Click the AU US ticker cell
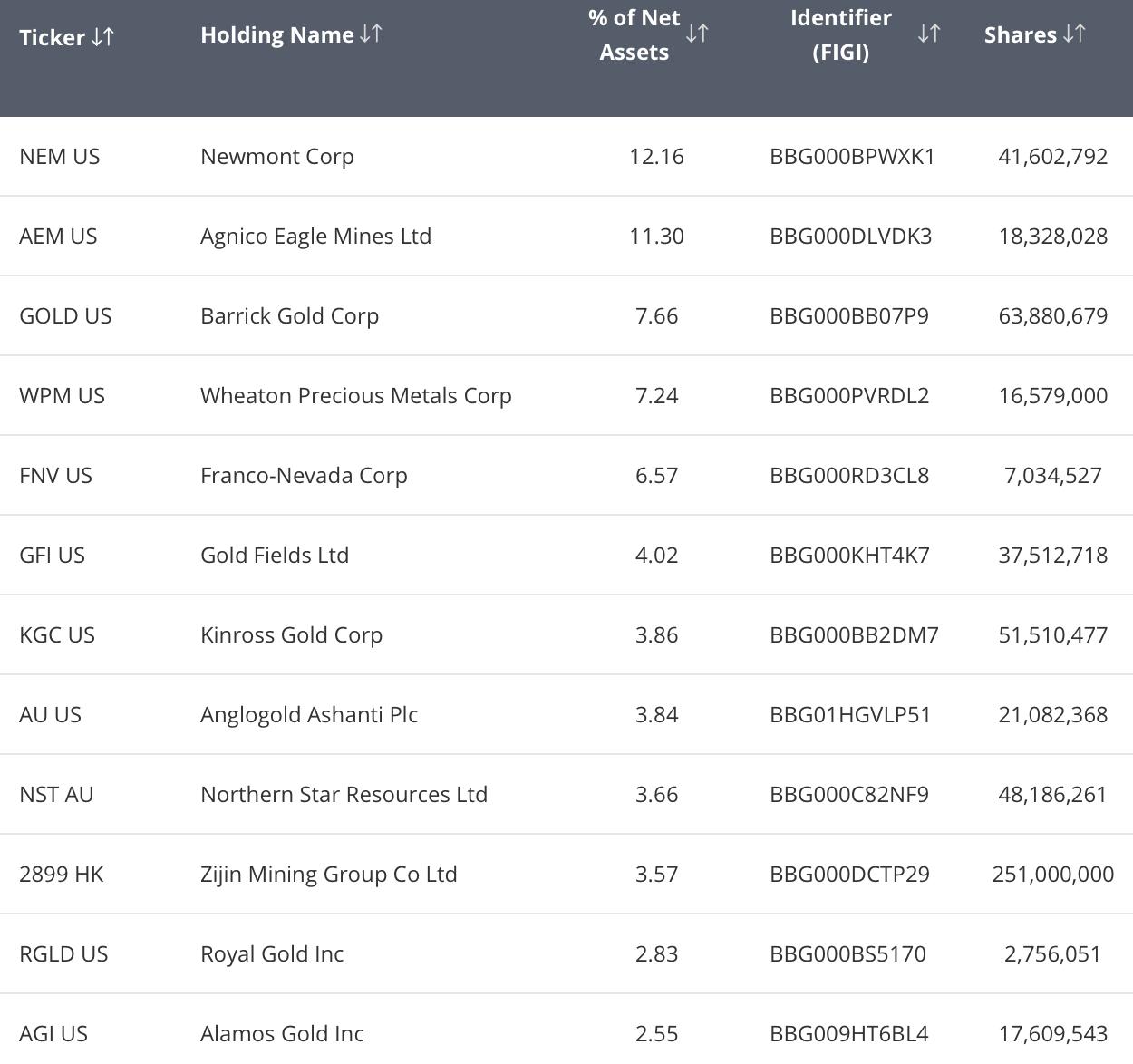The image size is (1133, 1064). [x=50, y=715]
